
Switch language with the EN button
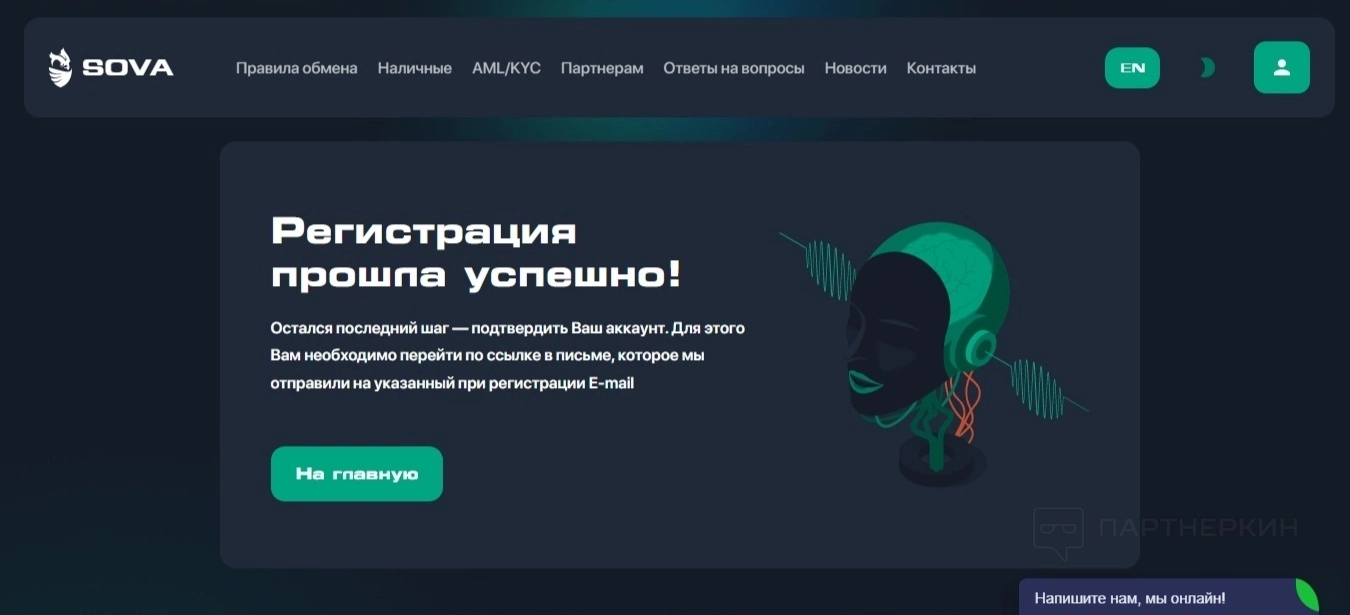[x=1132, y=68]
